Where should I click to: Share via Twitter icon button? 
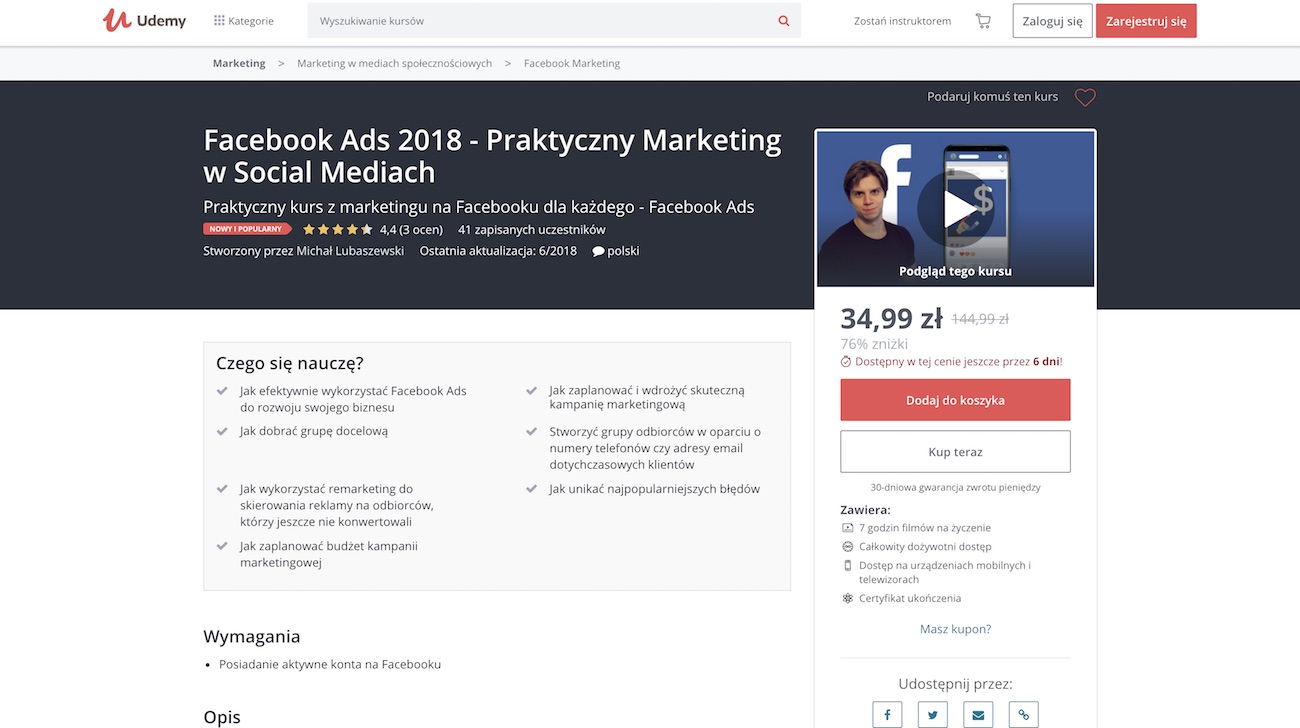click(932, 714)
